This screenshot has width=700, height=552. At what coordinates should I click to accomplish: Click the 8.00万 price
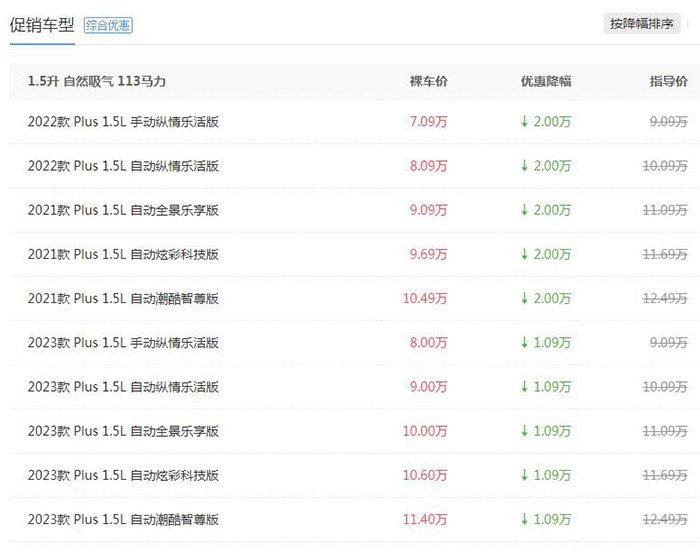click(x=429, y=343)
